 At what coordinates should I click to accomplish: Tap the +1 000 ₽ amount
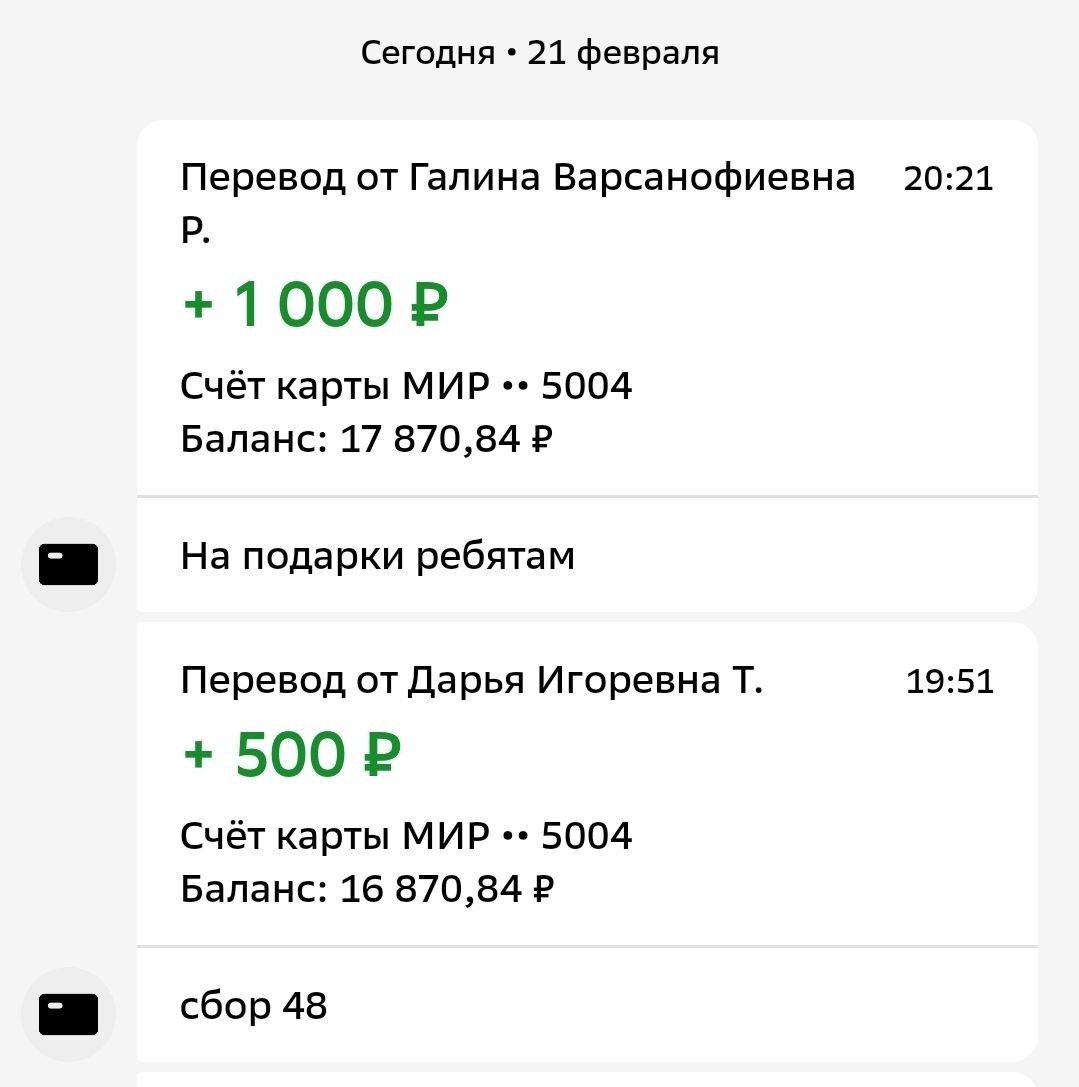pos(315,305)
